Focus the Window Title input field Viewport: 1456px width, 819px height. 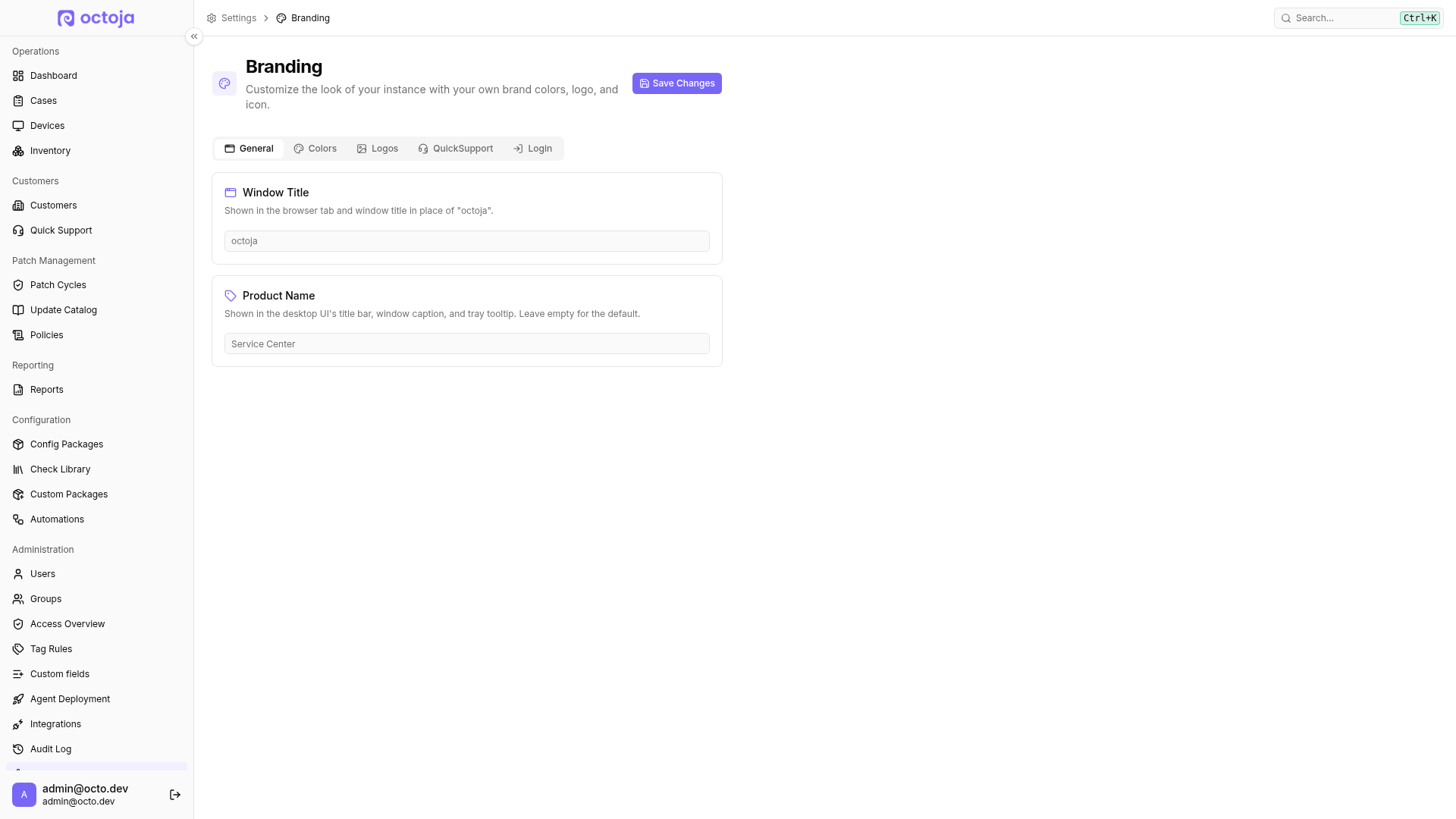click(467, 241)
